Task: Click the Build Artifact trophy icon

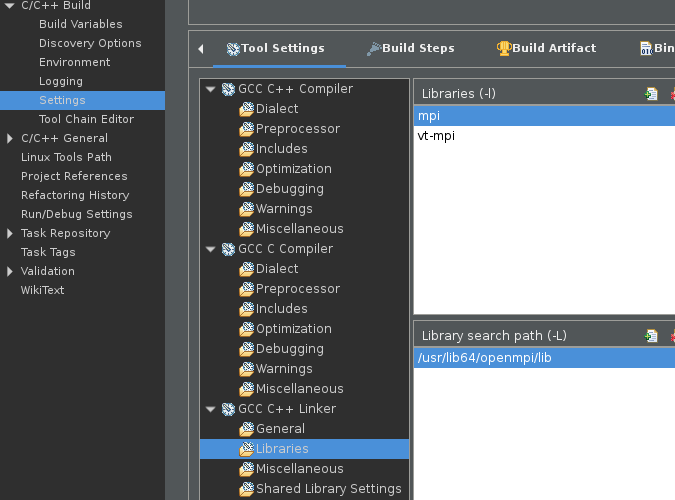Action: (504, 48)
